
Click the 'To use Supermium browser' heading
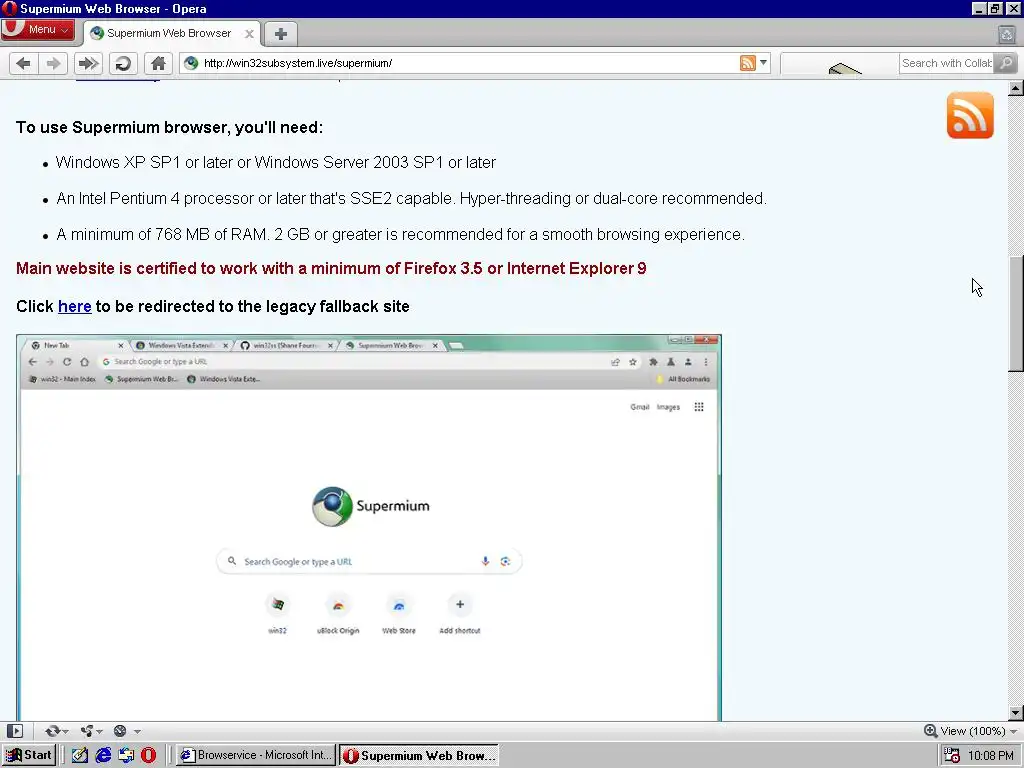tap(169, 127)
